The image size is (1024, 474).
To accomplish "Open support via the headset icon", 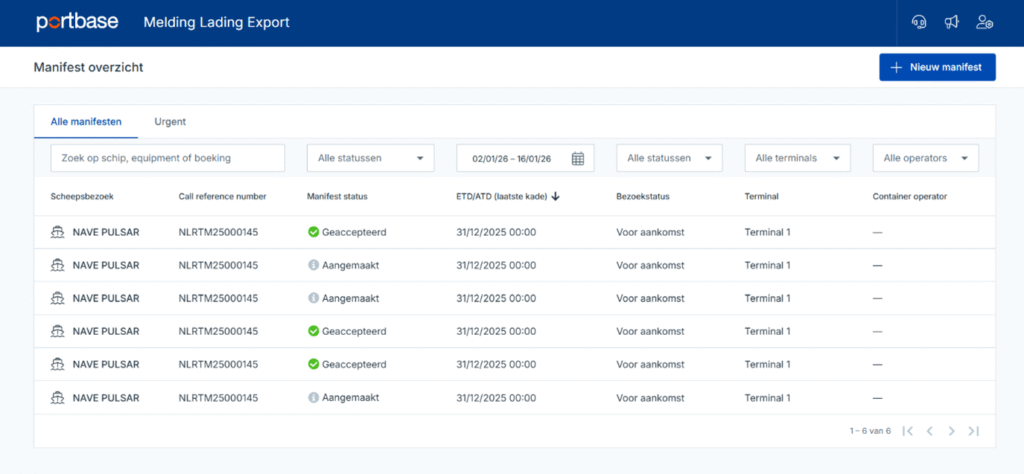I will [x=919, y=22].
